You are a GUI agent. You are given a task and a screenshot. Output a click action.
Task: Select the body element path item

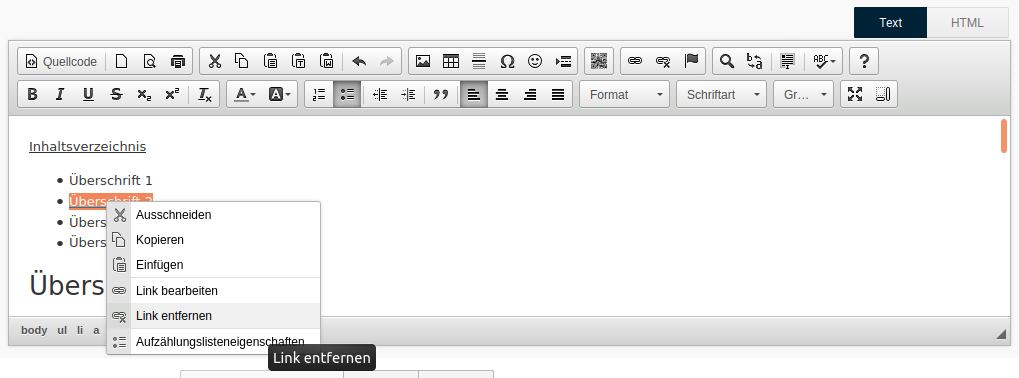click(x=34, y=331)
